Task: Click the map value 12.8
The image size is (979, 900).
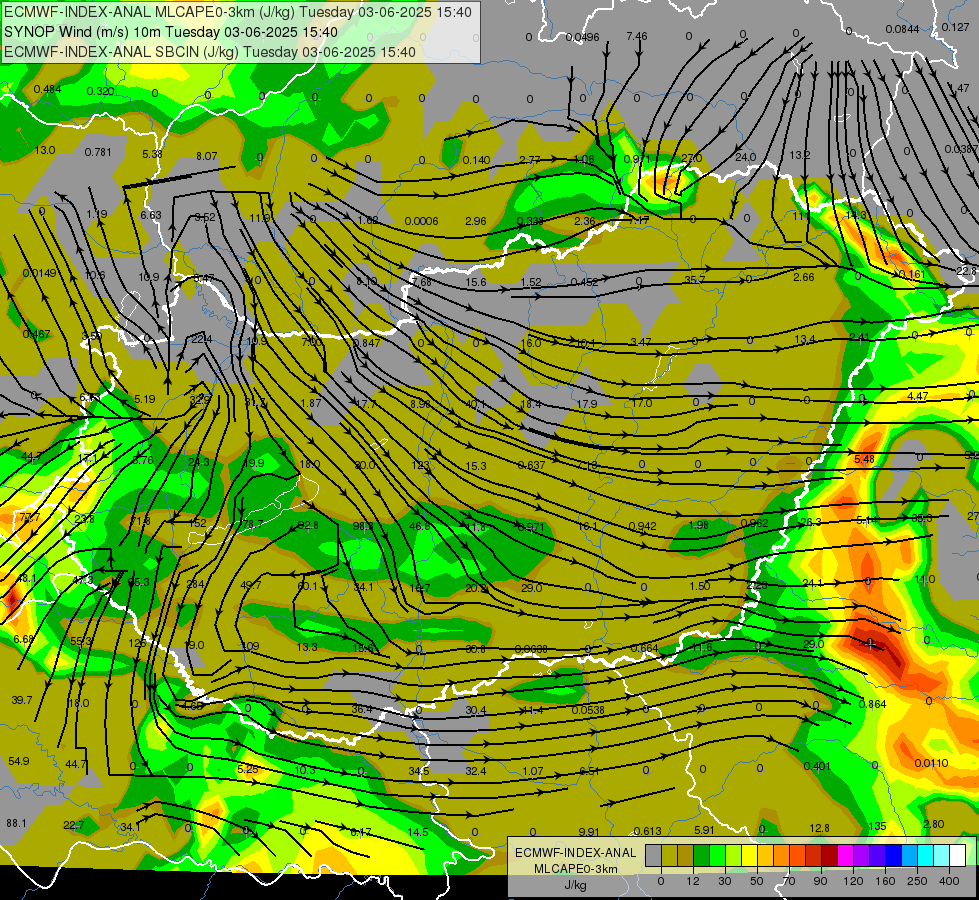Action: point(819,828)
